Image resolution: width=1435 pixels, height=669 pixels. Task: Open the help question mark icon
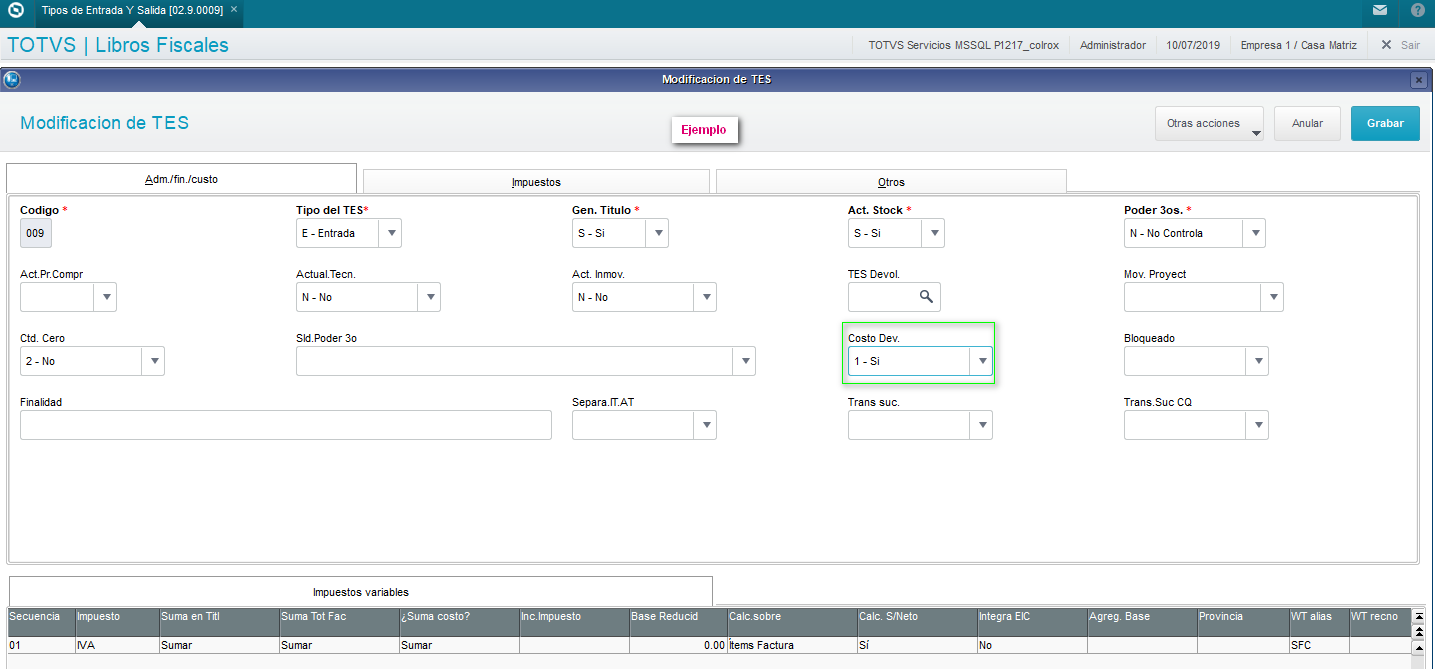pos(1417,11)
